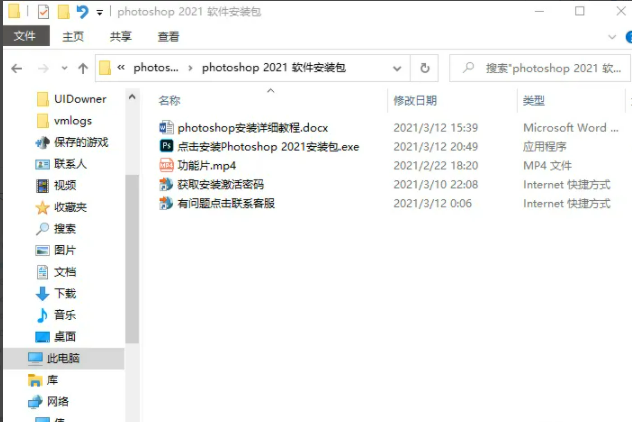
Task: Click the 收藏夹 star icon in sidebar
Action: (42, 208)
